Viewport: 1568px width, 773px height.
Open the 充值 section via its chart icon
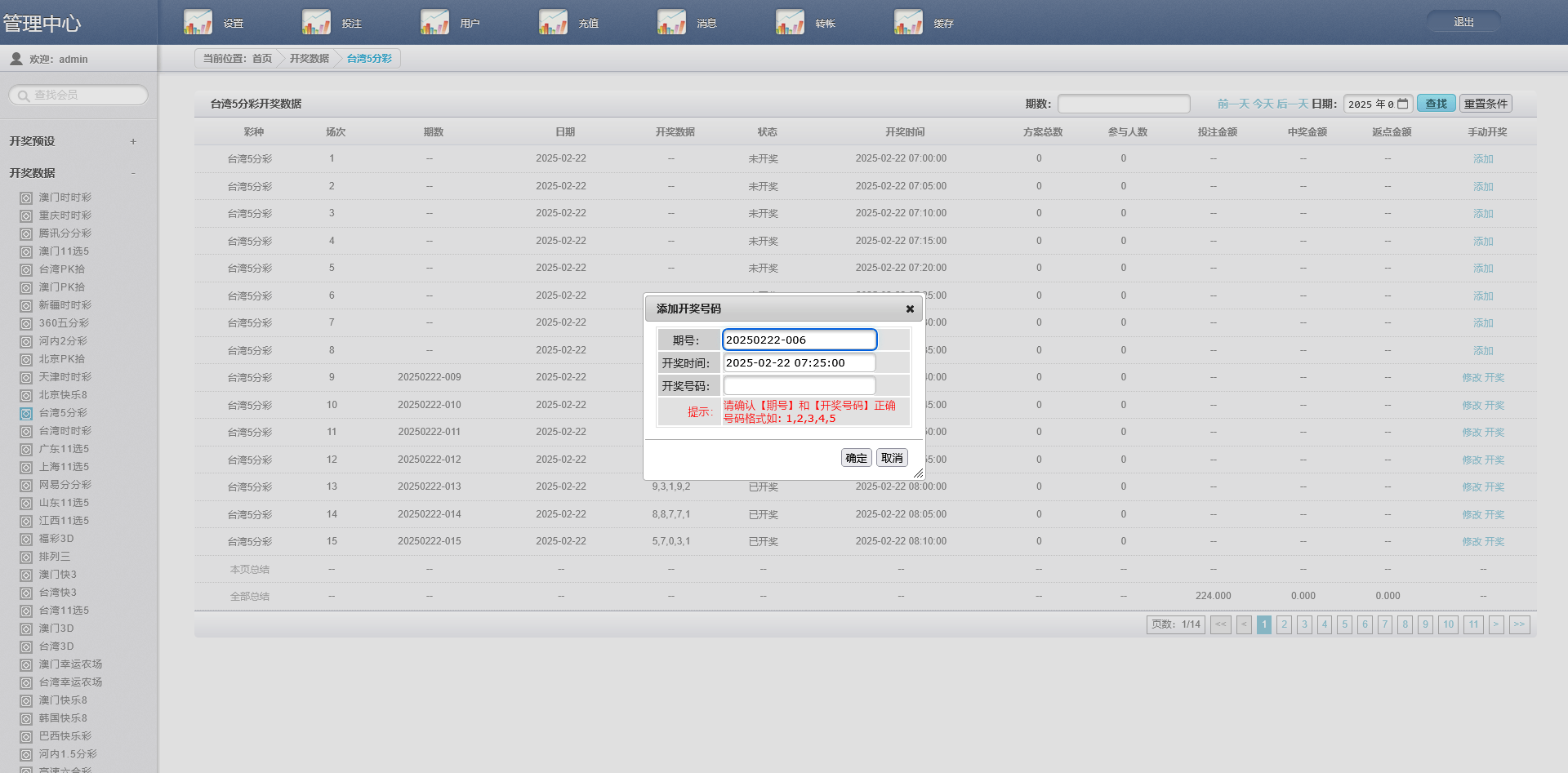click(553, 22)
